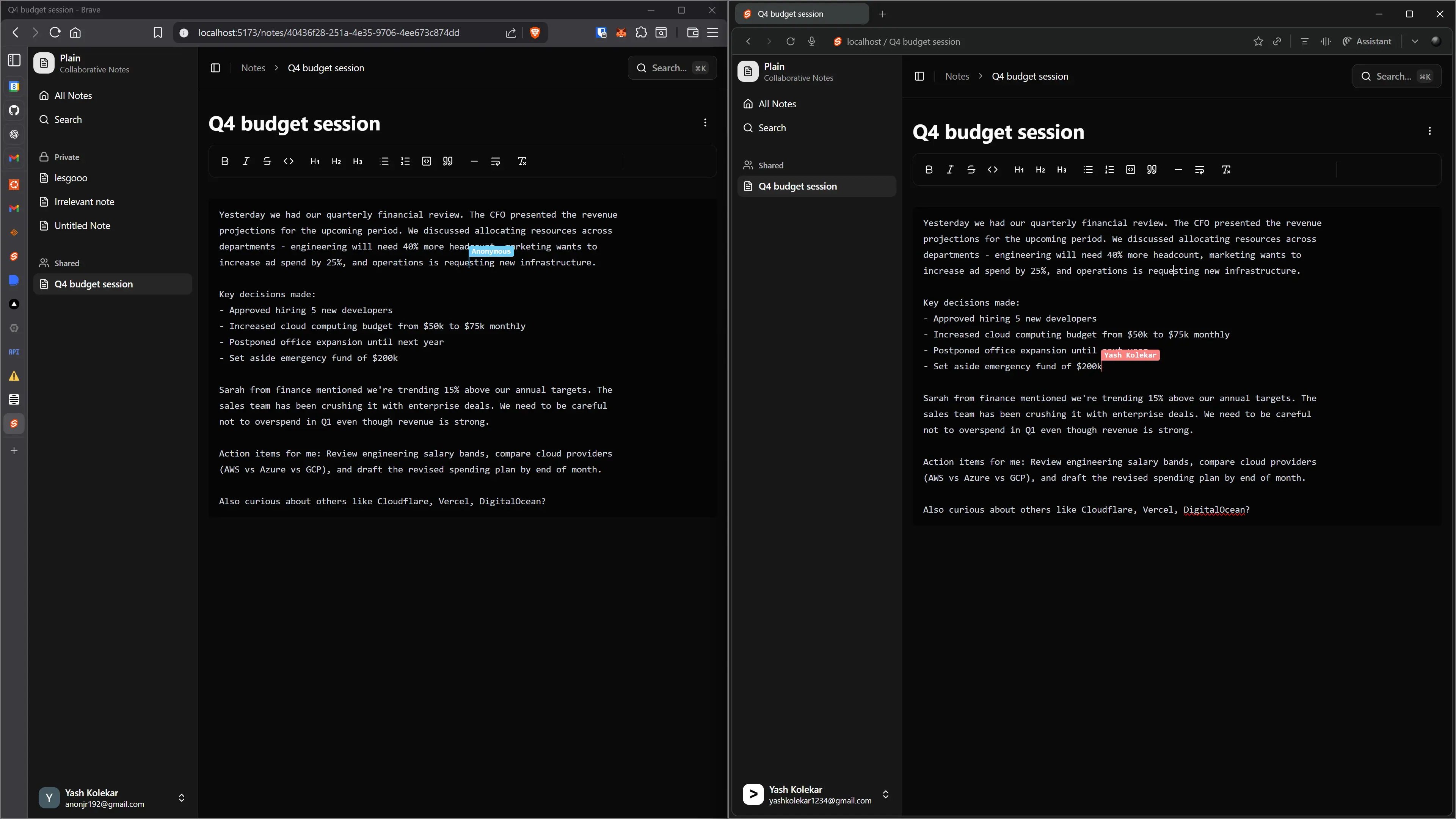This screenshot has width=1456, height=819.
Task: Apply strikethrough formatting in the left editor
Action: [267, 161]
